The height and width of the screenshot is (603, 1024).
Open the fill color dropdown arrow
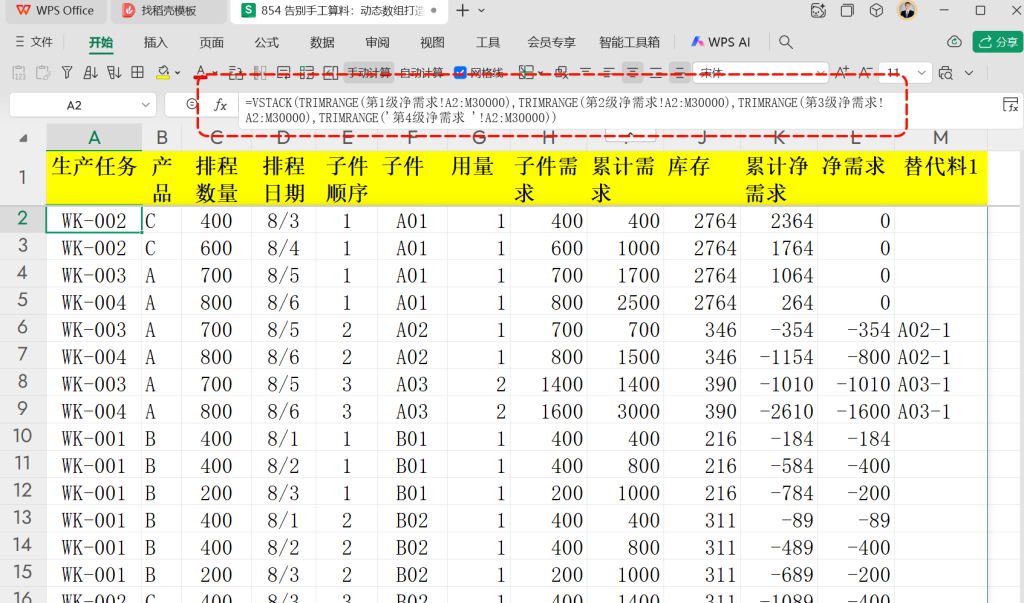click(178, 73)
